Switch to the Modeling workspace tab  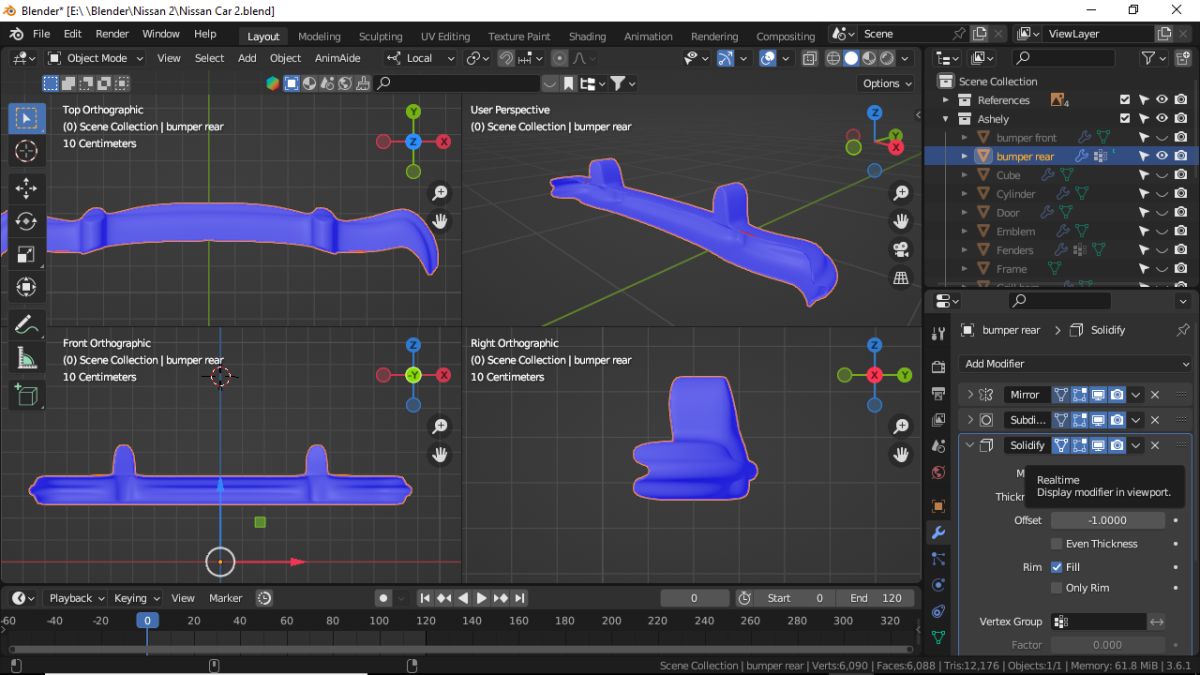pyautogui.click(x=319, y=36)
